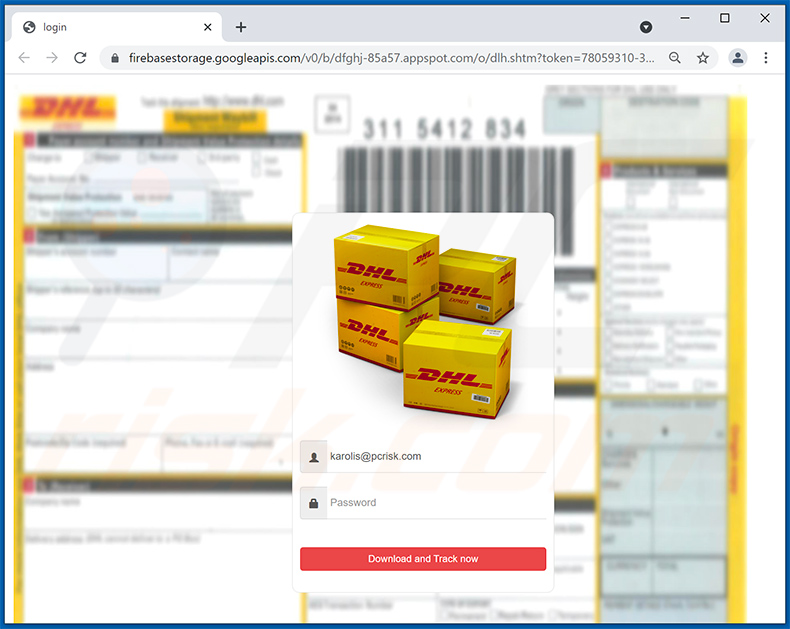Reload the current page

80,57
